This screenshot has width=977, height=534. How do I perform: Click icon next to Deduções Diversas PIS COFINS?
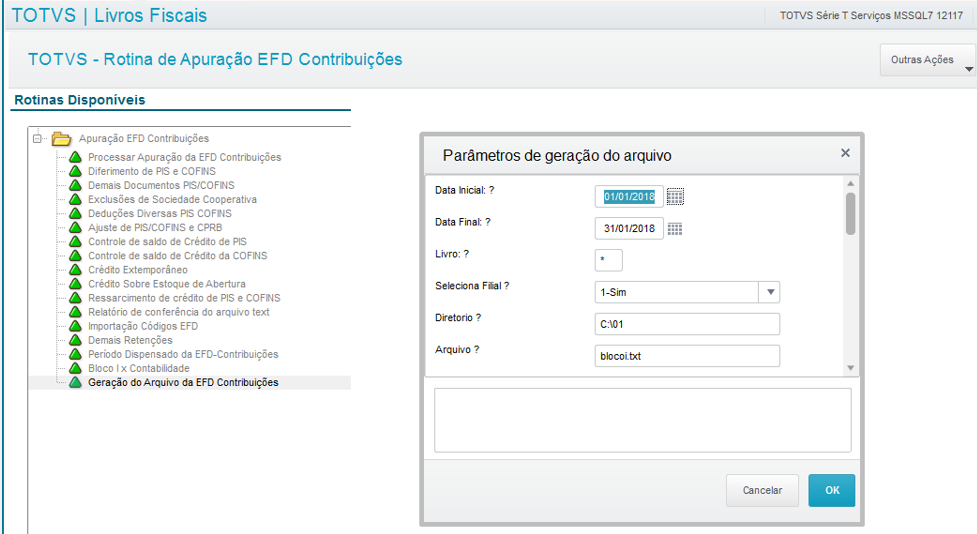point(75,213)
